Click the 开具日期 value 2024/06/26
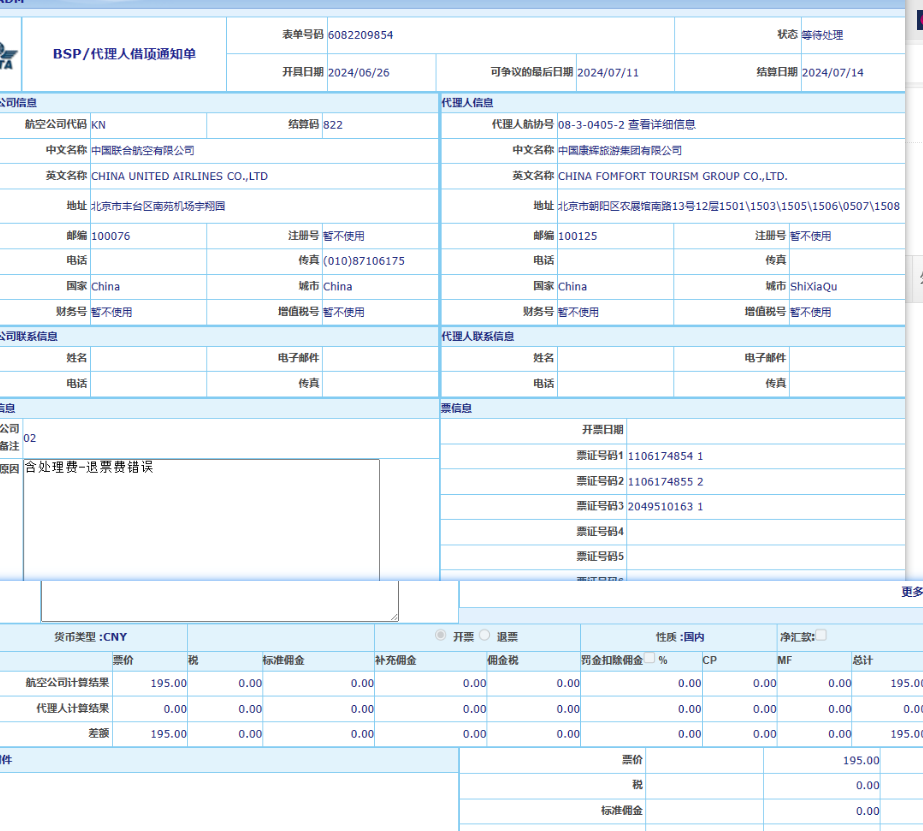The width and height of the screenshot is (923, 831). [x=358, y=73]
